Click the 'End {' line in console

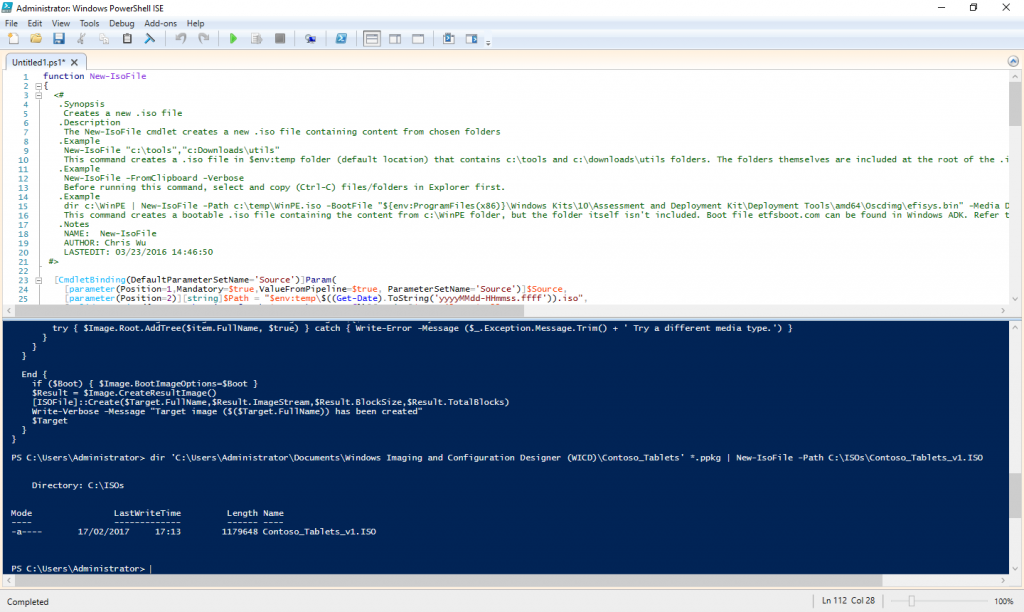[34, 374]
